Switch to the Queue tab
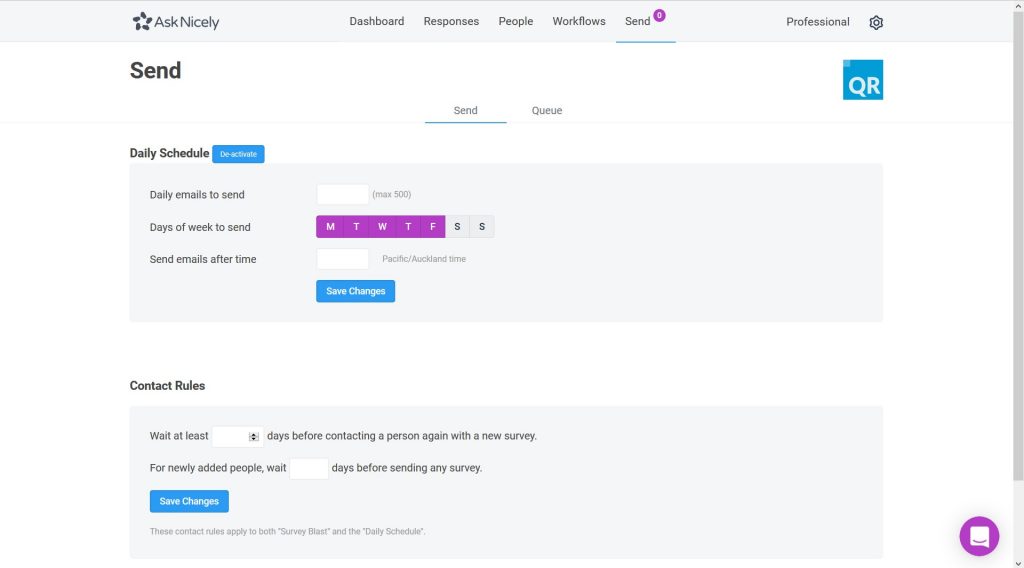 tap(547, 110)
